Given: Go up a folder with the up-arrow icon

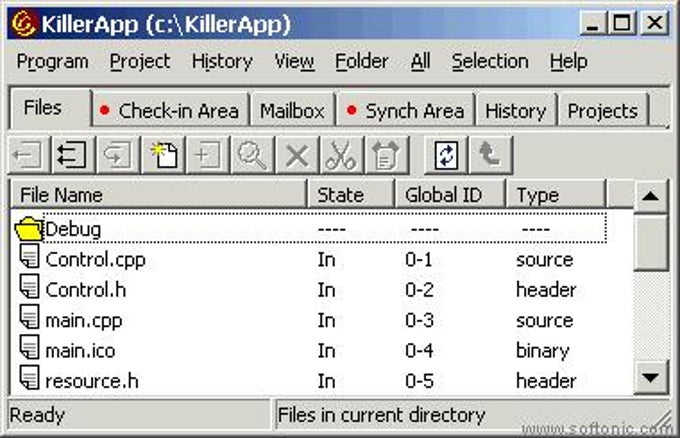Looking at the screenshot, I should (x=490, y=155).
